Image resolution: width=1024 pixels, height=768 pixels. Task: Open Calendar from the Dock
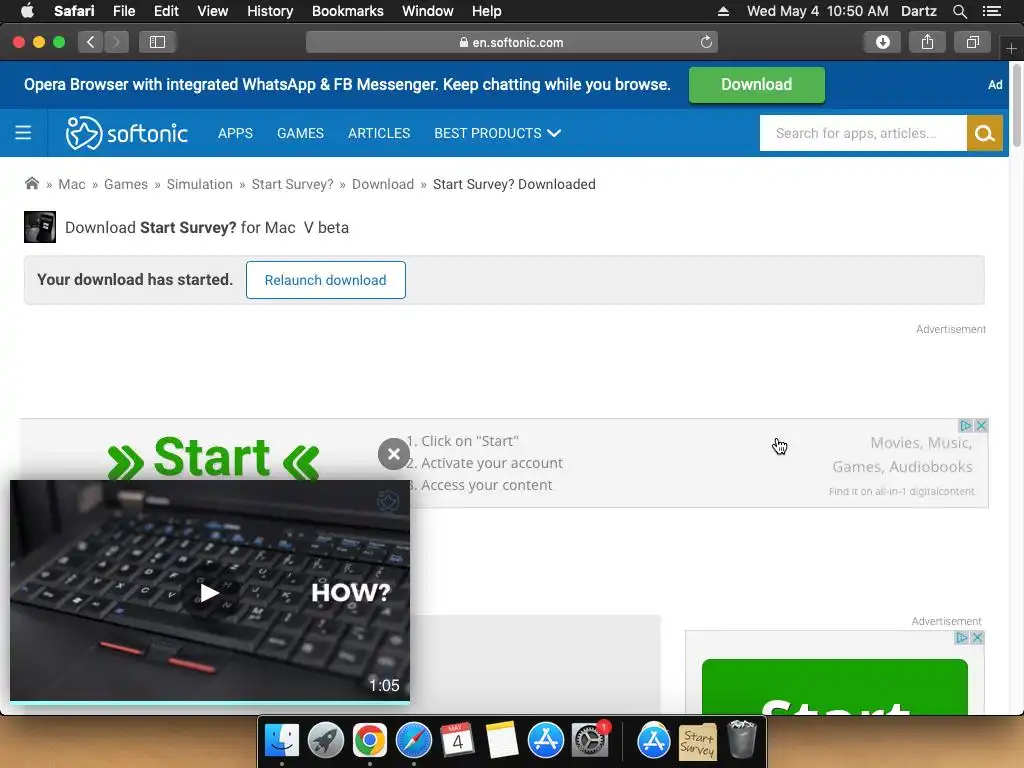(x=457, y=741)
